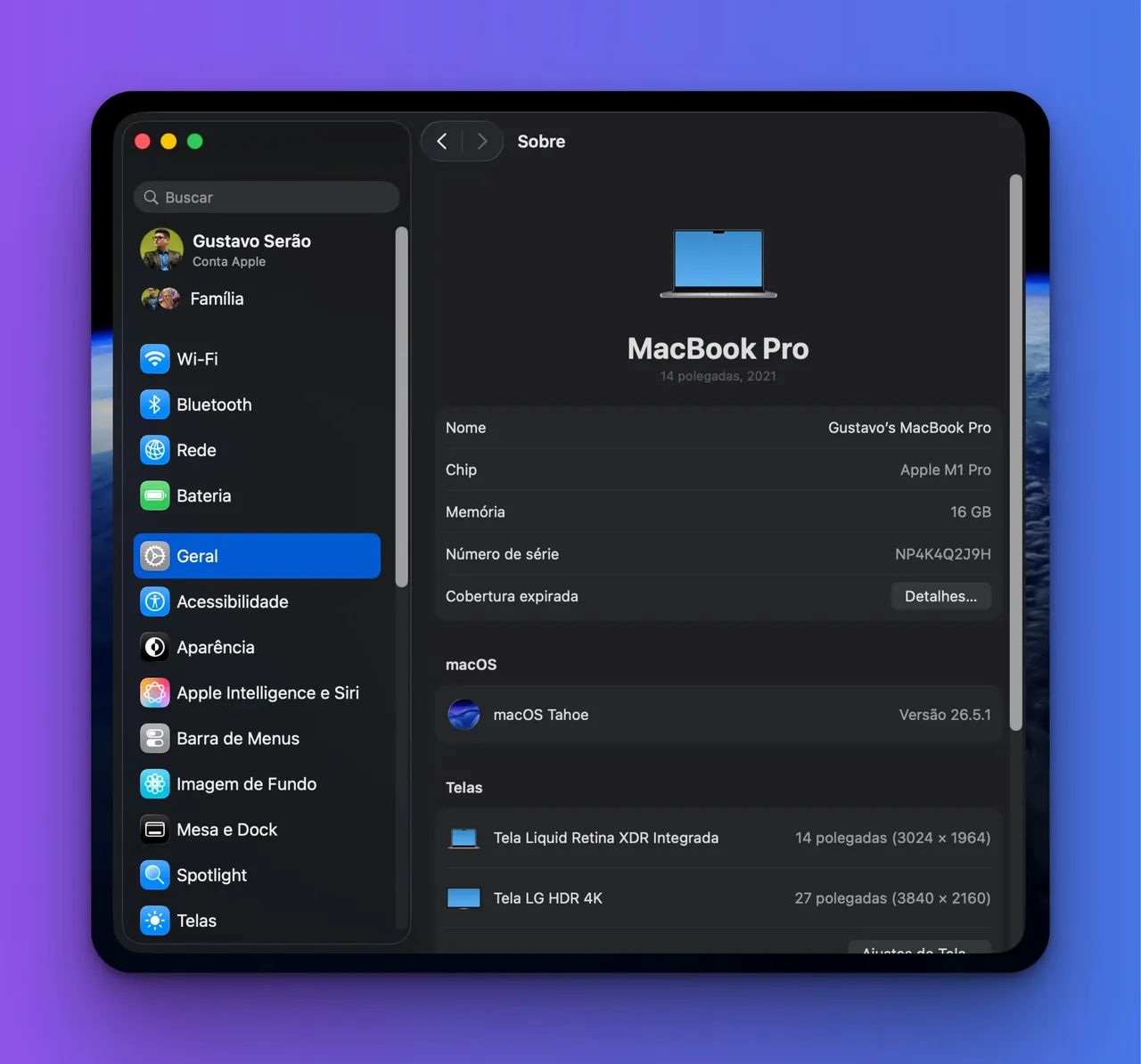Select Acessibilidade in the sidebar
The height and width of the screenshot is (1064, 1141).
[x=257, y=602]
